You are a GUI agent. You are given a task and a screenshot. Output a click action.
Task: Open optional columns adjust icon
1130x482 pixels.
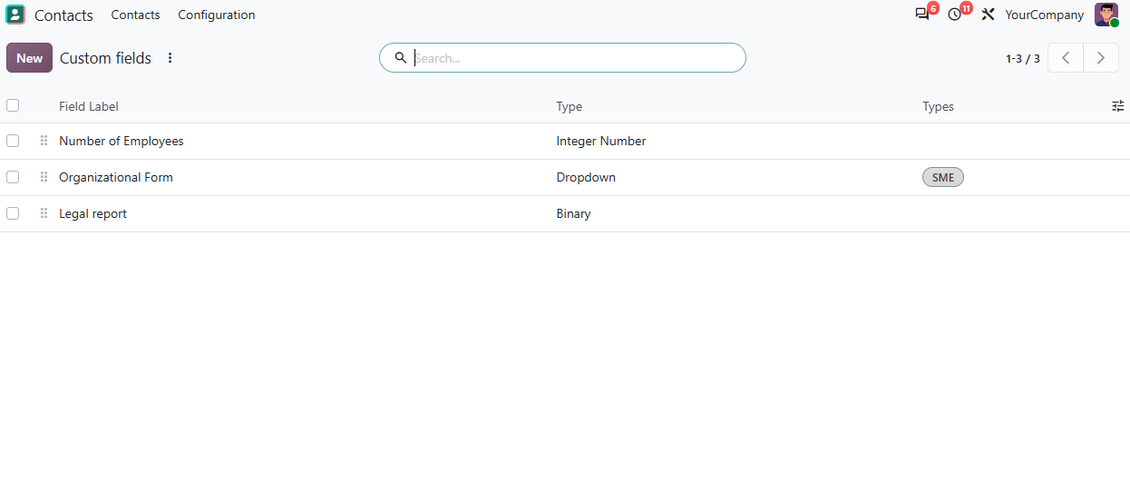[1118, 106]
